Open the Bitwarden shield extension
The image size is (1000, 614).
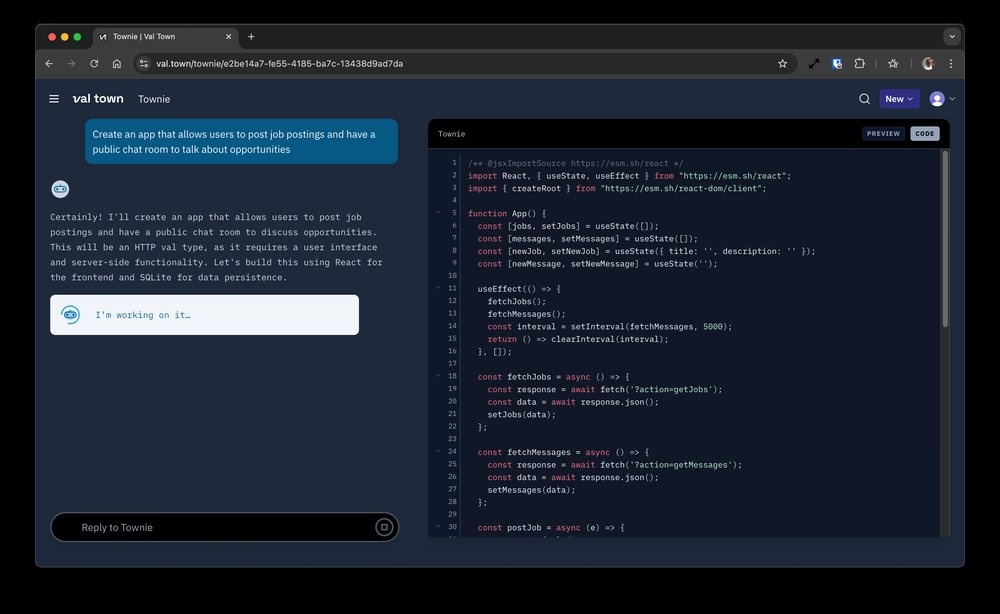pyautogui.click(x=837, y=64)
